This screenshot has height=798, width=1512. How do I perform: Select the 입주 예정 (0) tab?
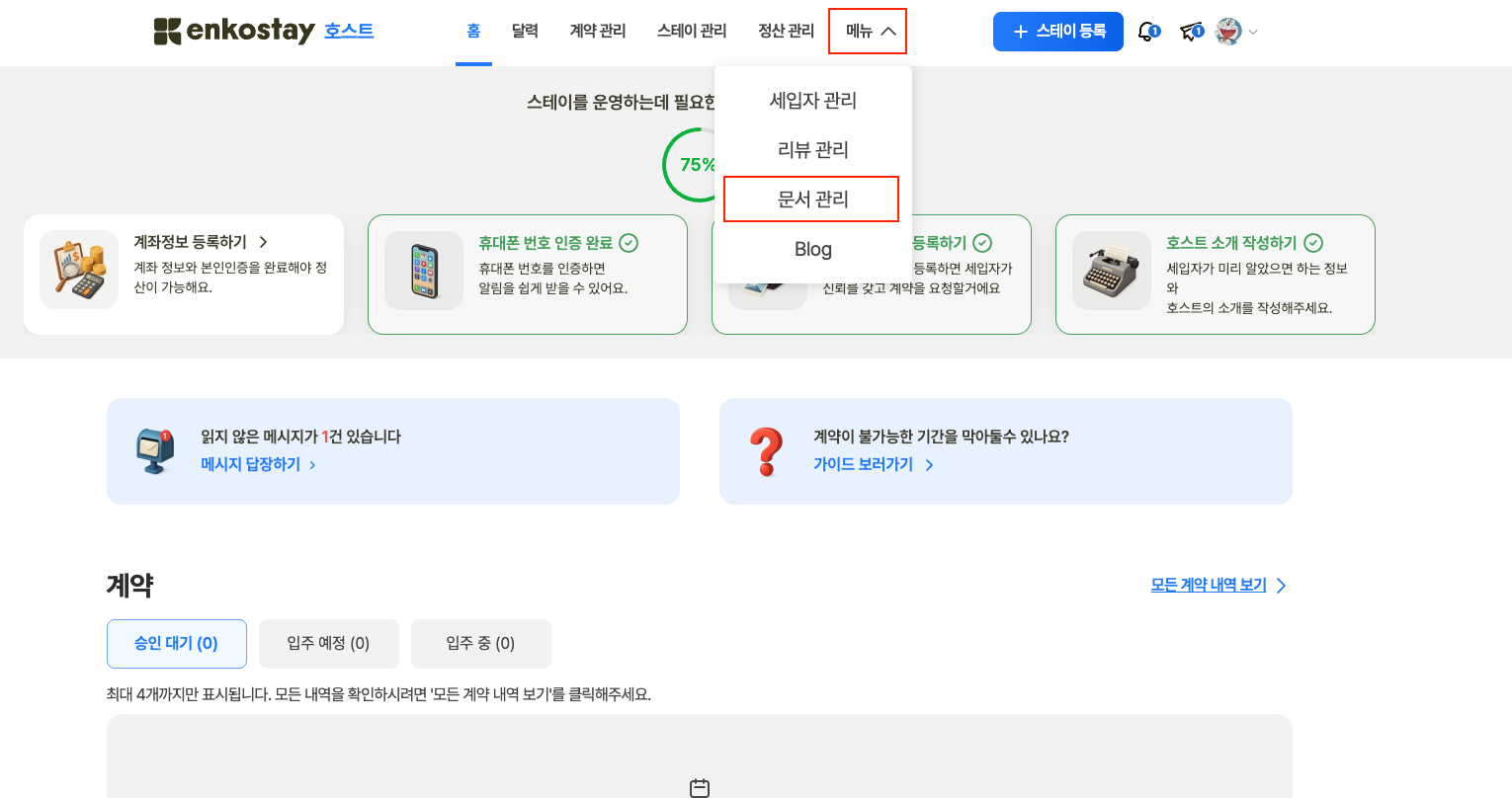(329, 644)
